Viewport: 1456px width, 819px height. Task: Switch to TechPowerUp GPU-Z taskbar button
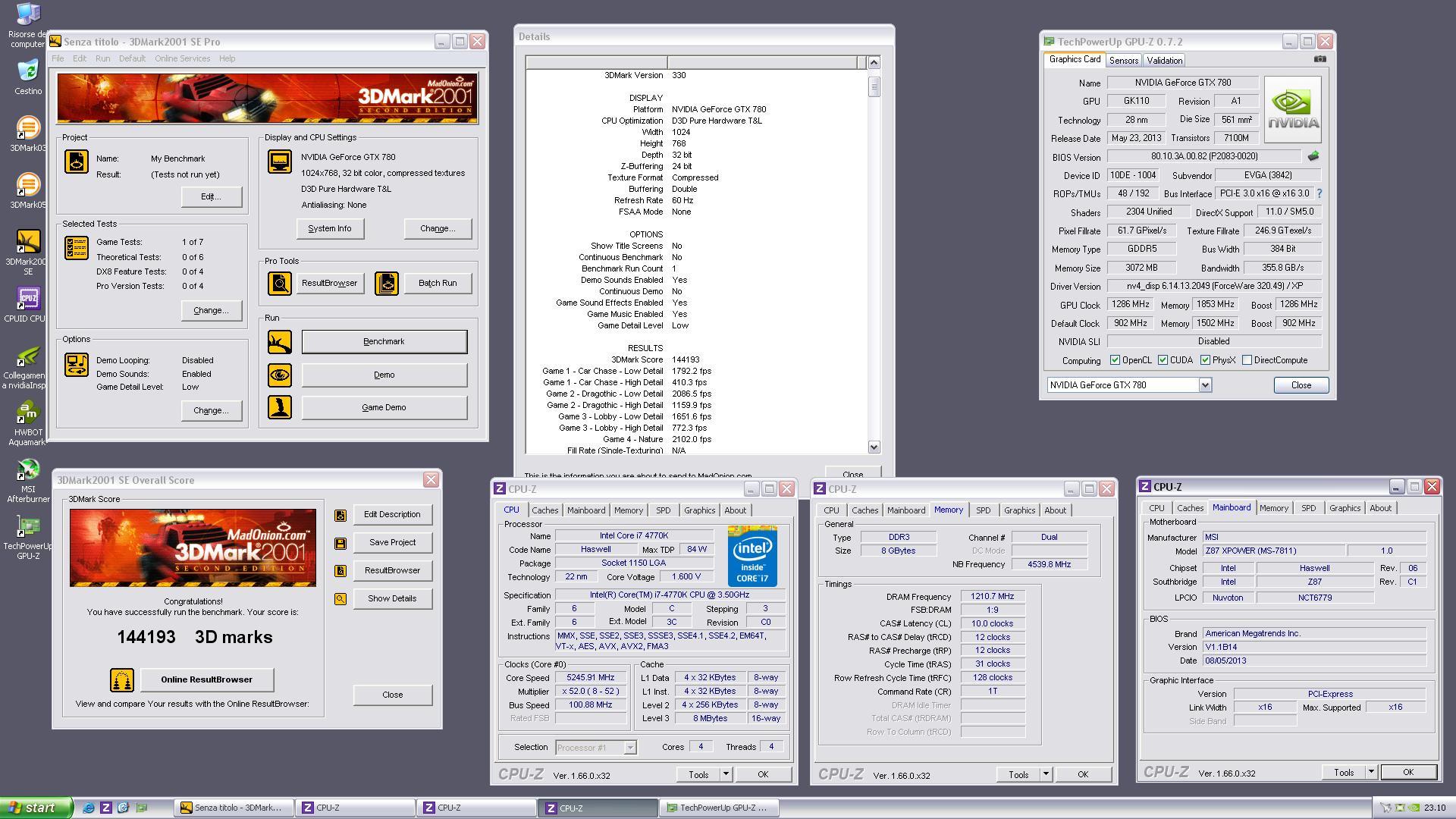click(x=718, y=808)
